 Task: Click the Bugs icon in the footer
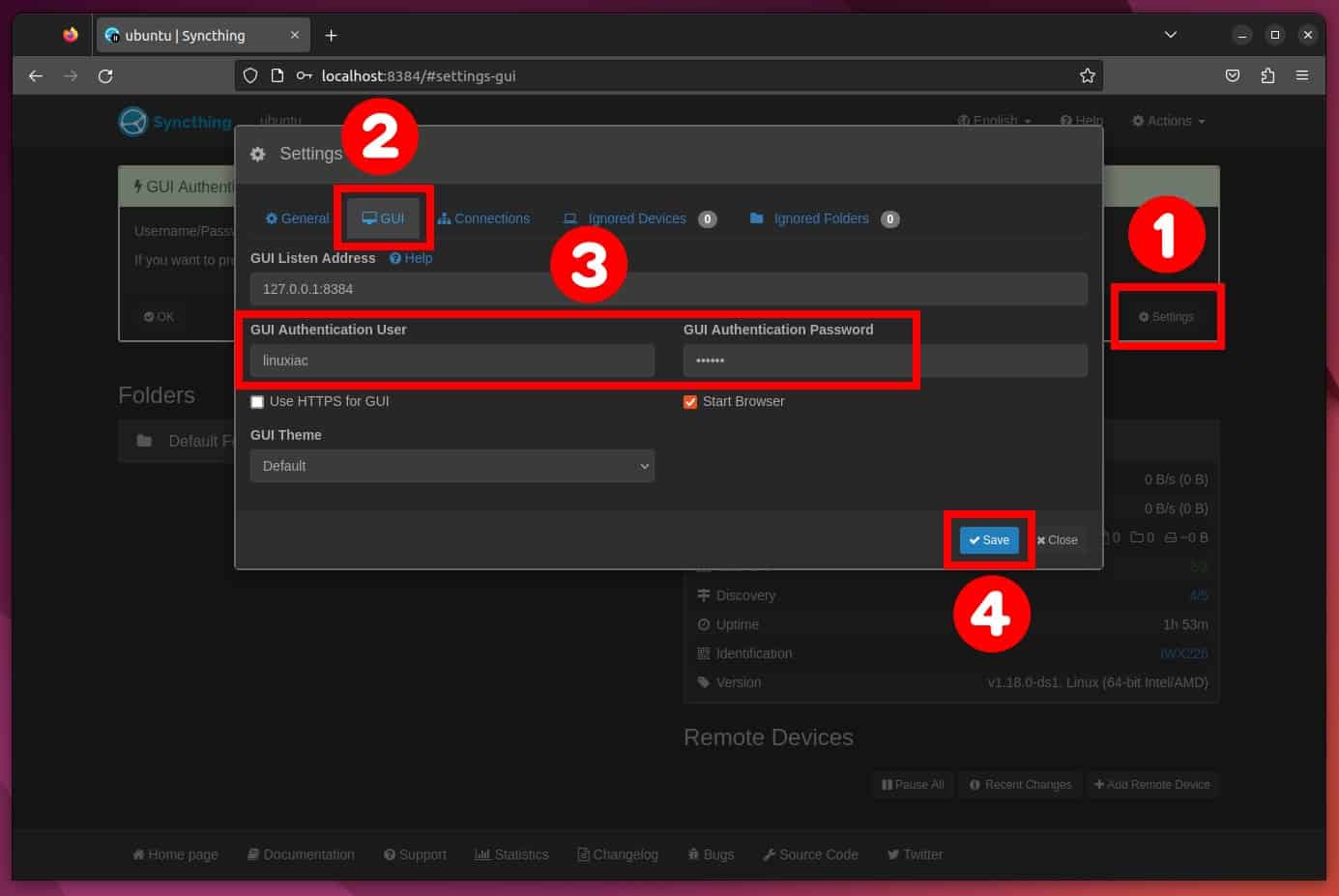[x=693, y=854]
